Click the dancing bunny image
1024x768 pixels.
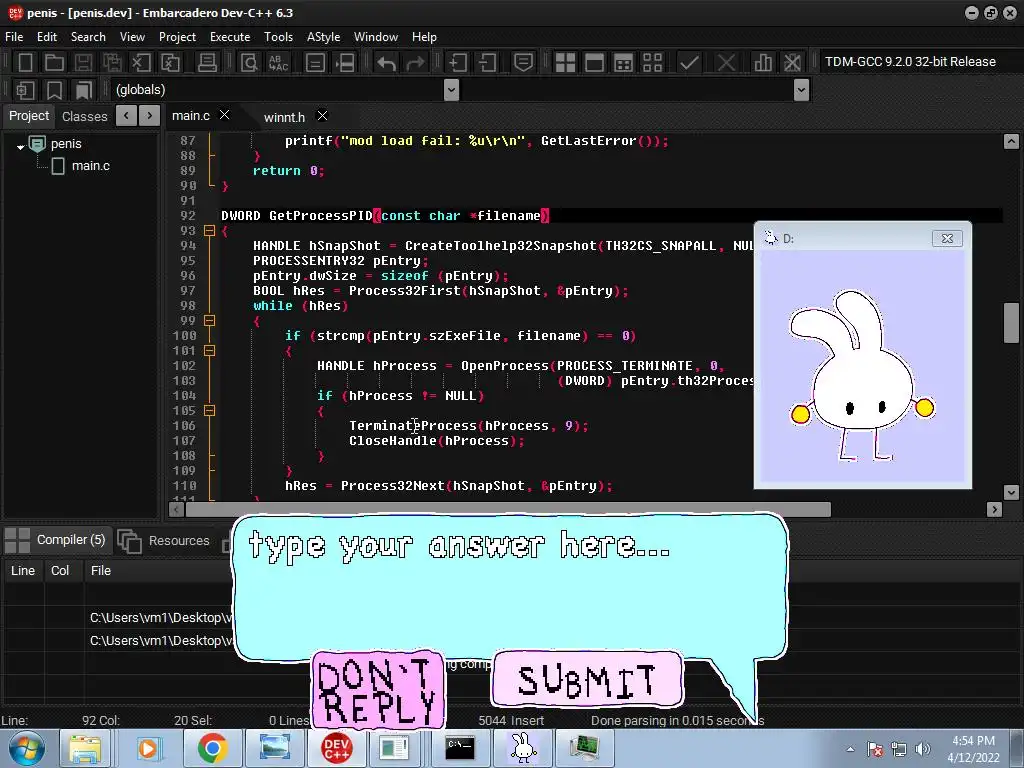[x=862, y=376]
